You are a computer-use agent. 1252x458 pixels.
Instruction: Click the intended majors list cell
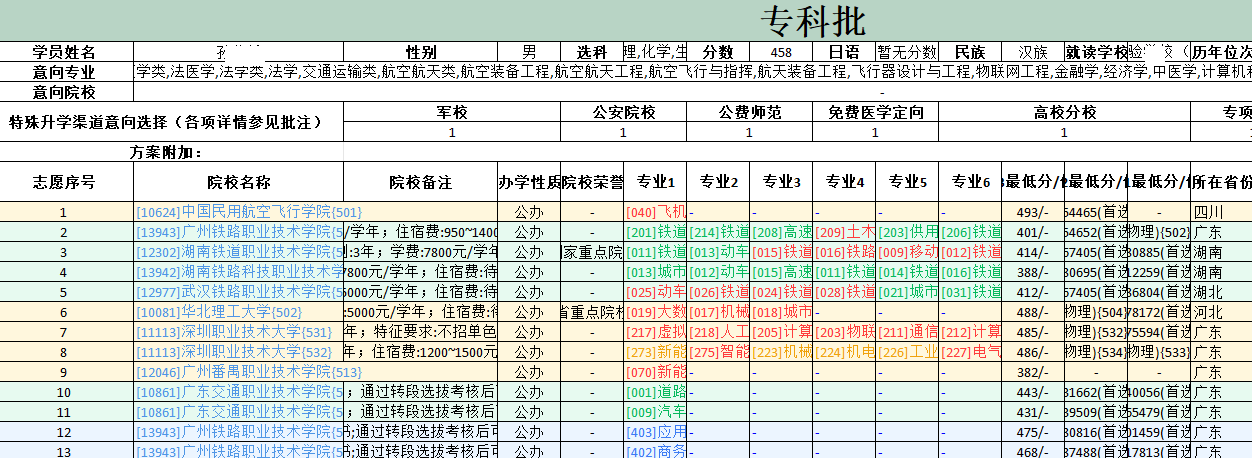point(692,72)
